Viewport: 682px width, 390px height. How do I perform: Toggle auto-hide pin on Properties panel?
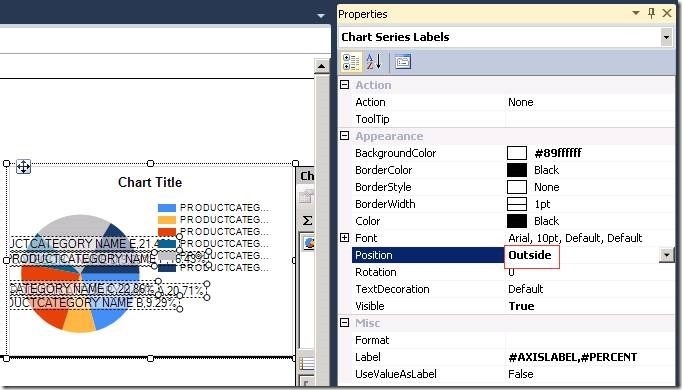coord(651,13)
